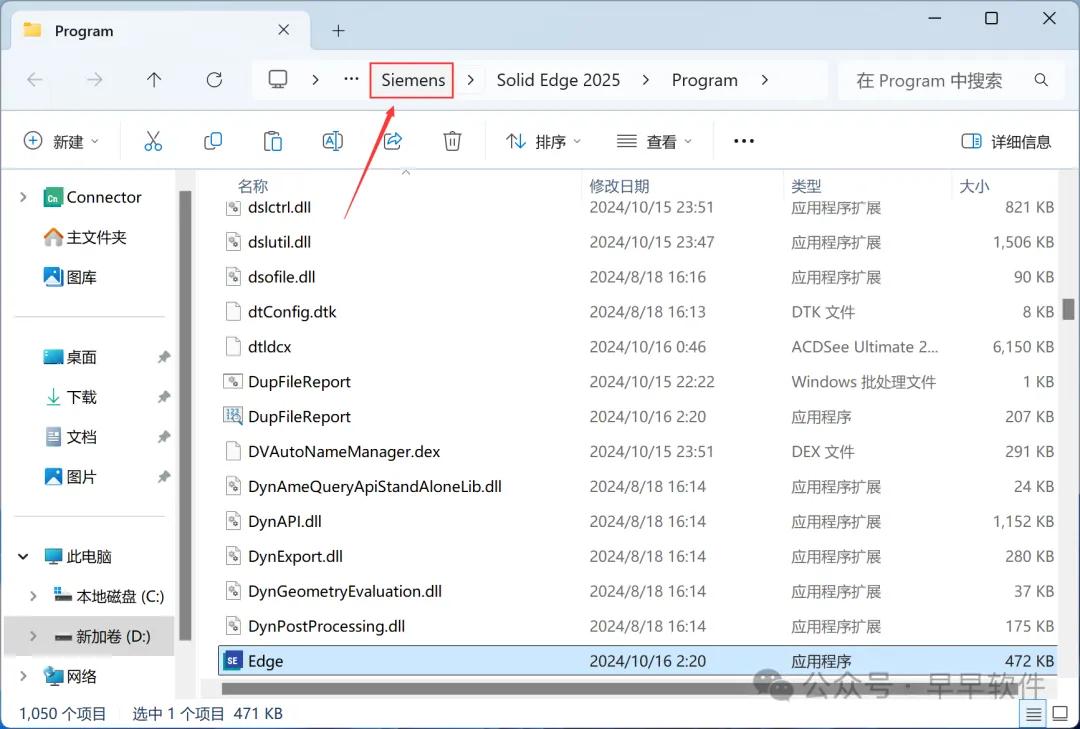
Task: Click the Delete trash can icon
Action: pyautogui.click(x=452, y=141)
